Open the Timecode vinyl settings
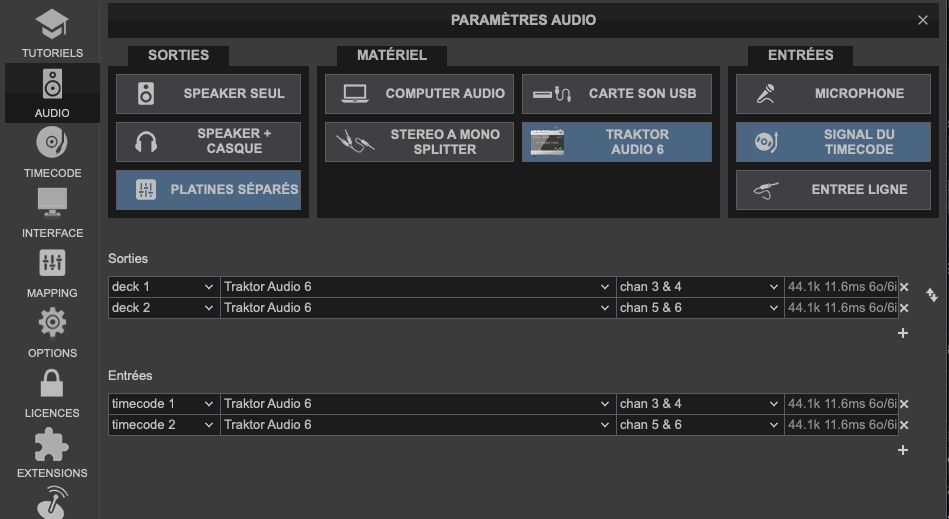This screenshot has width=949, height=519. pos(52,152)
